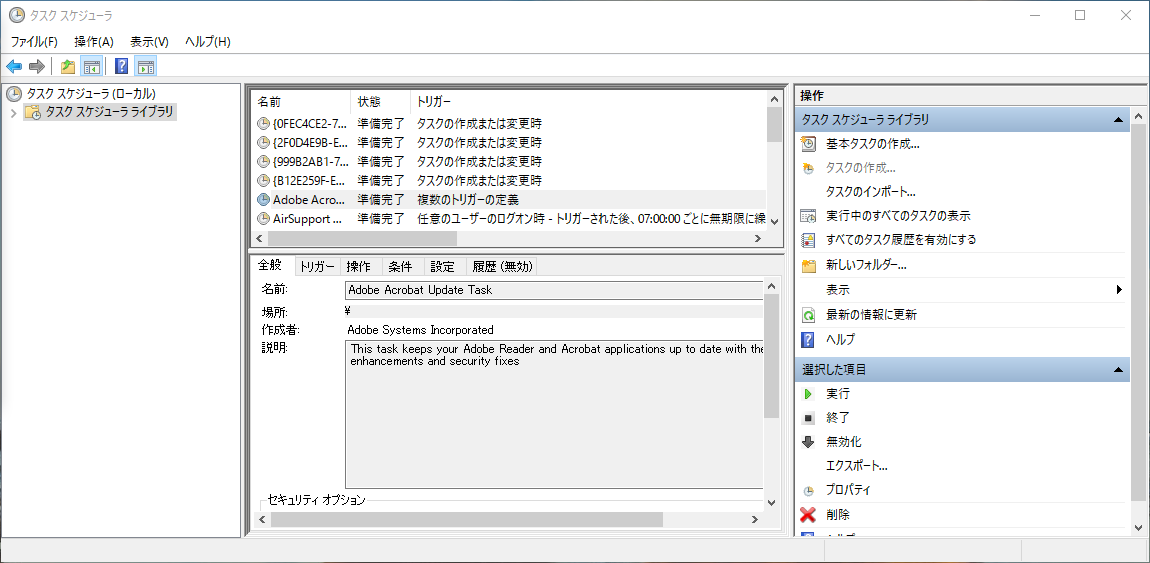Click the blue help toolbar icon

(x=122, y=67)
